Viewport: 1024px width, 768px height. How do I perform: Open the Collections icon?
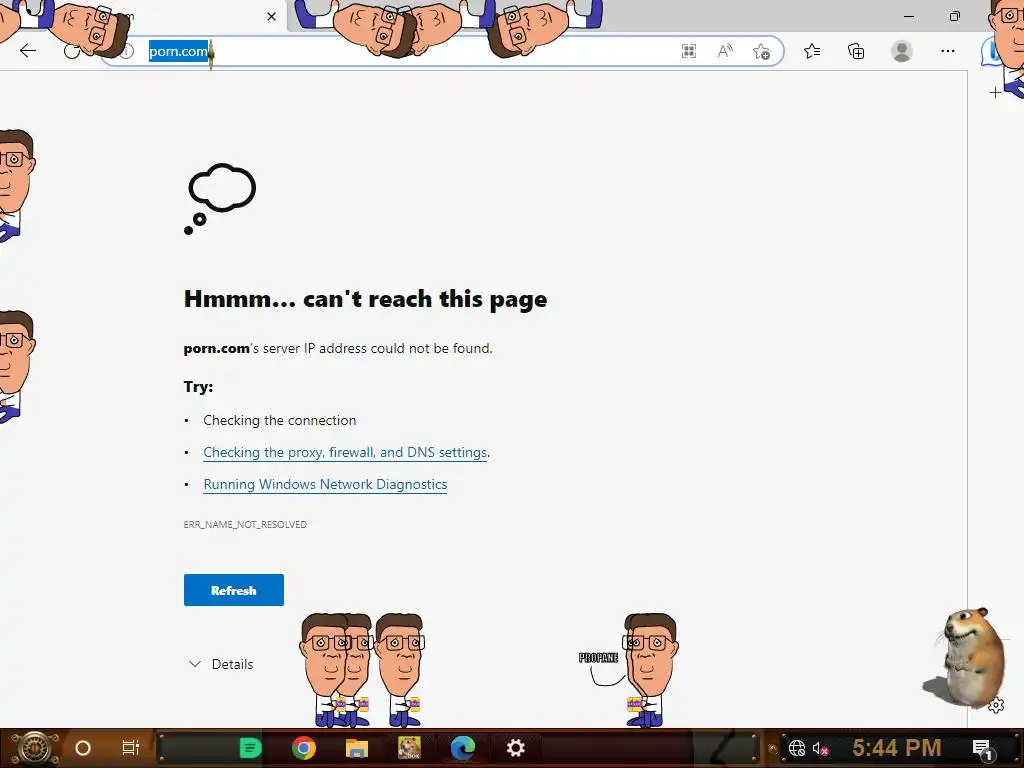pos(856,51)
